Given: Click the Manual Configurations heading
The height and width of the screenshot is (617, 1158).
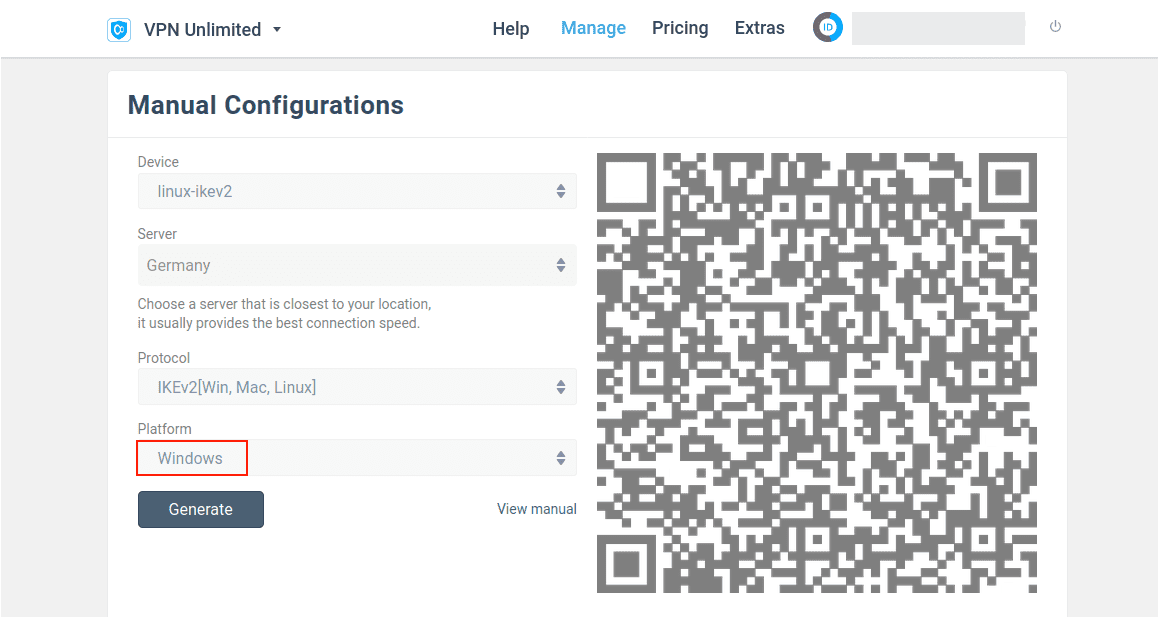Looking at the screenshot, I should pyautogui.click(x=266, y=105).
